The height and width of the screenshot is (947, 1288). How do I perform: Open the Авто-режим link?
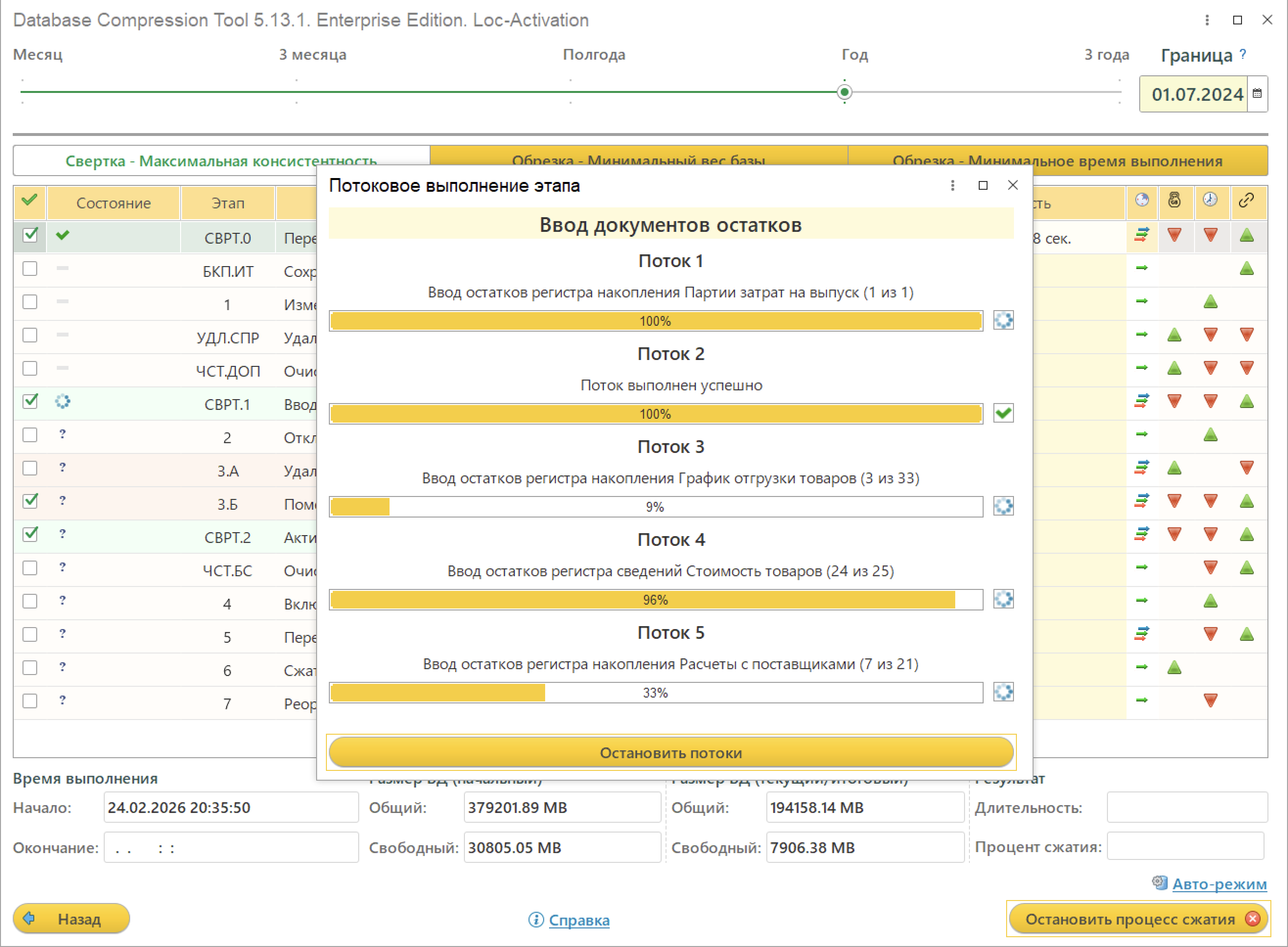(x=1219, y=883)
